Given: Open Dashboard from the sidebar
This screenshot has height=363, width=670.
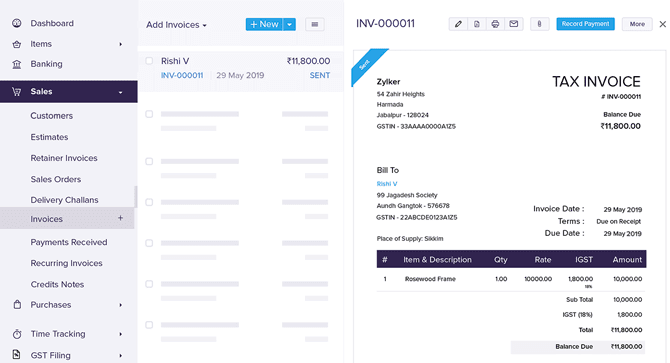Looking at the screenshot, I should pos(52,23).
